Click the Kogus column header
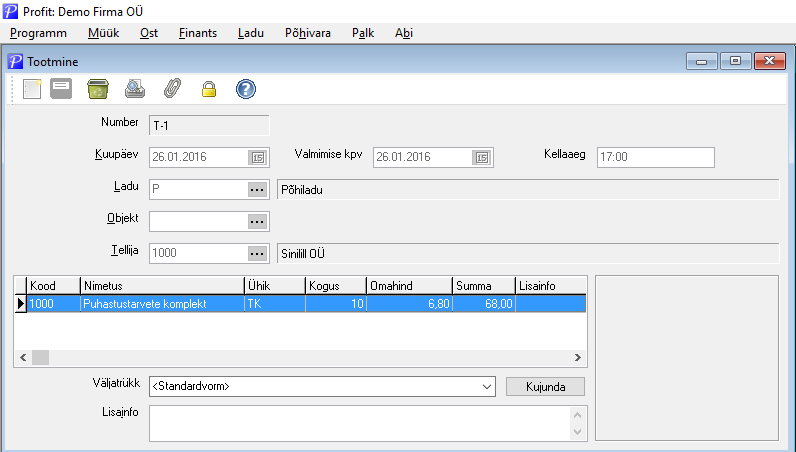Screen dimensions: 796x452 336,286
